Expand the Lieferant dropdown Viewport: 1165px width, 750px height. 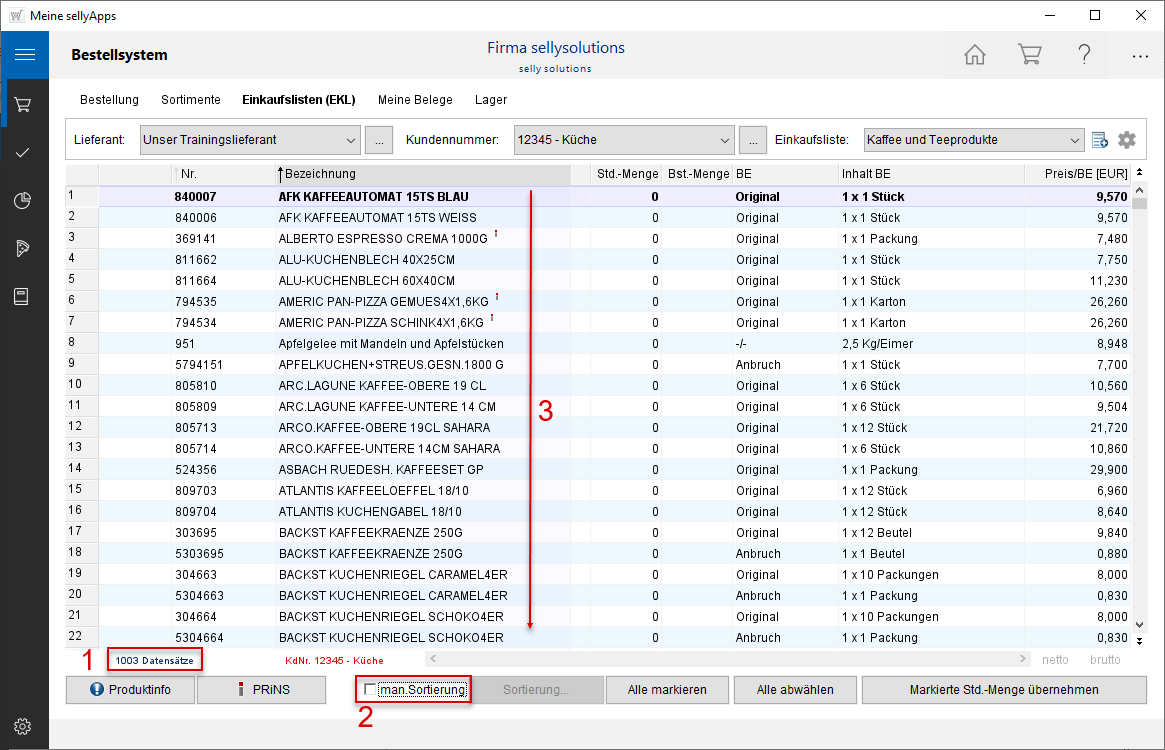pyautogui.click(x=349, y=140)
